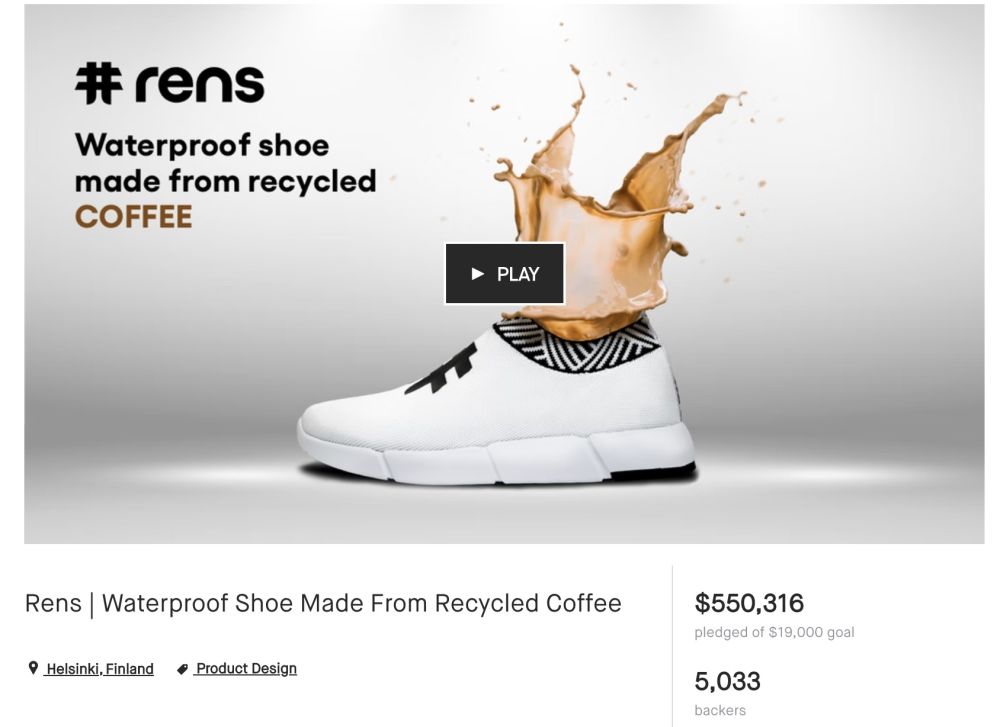Click the brown COFFEE headline word
The height and width of the screenshot is (727, 1000).
133,217
